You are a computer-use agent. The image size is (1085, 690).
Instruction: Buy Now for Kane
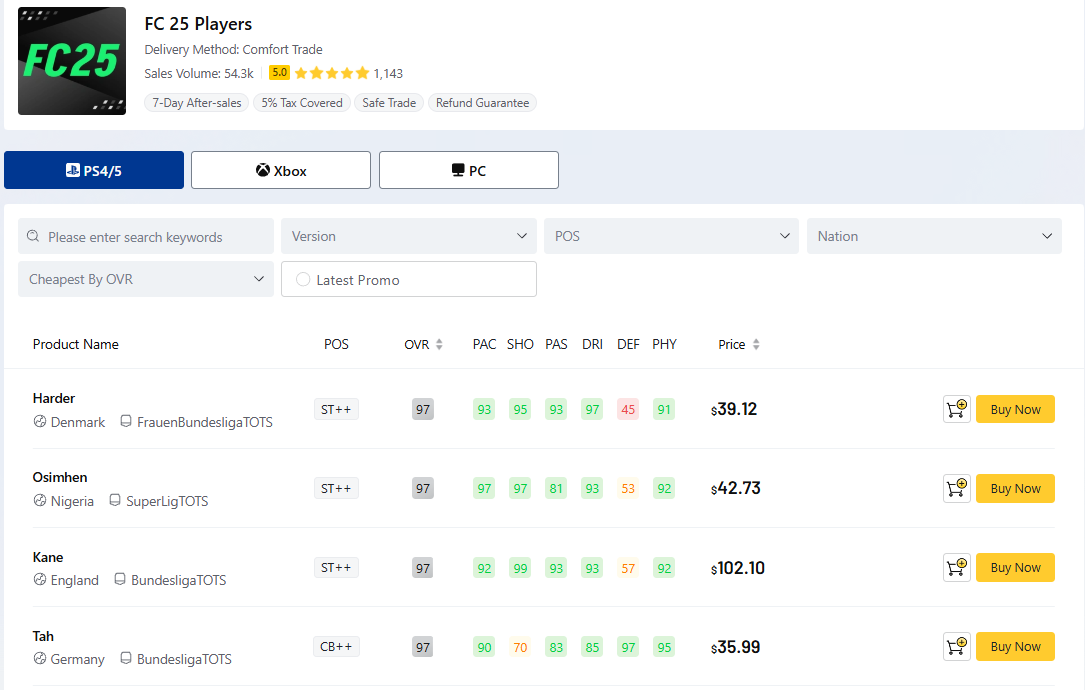pos(1015,568)
